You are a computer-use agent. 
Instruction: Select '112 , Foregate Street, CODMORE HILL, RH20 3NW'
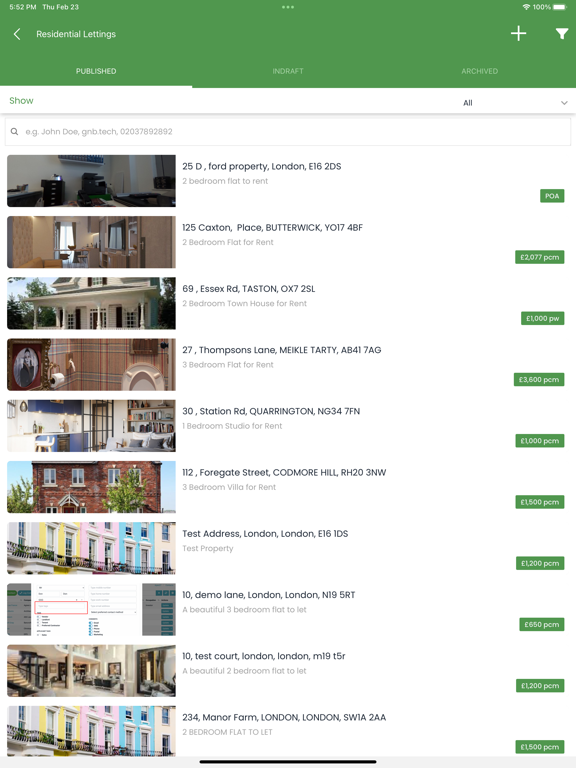click(284, 473)
